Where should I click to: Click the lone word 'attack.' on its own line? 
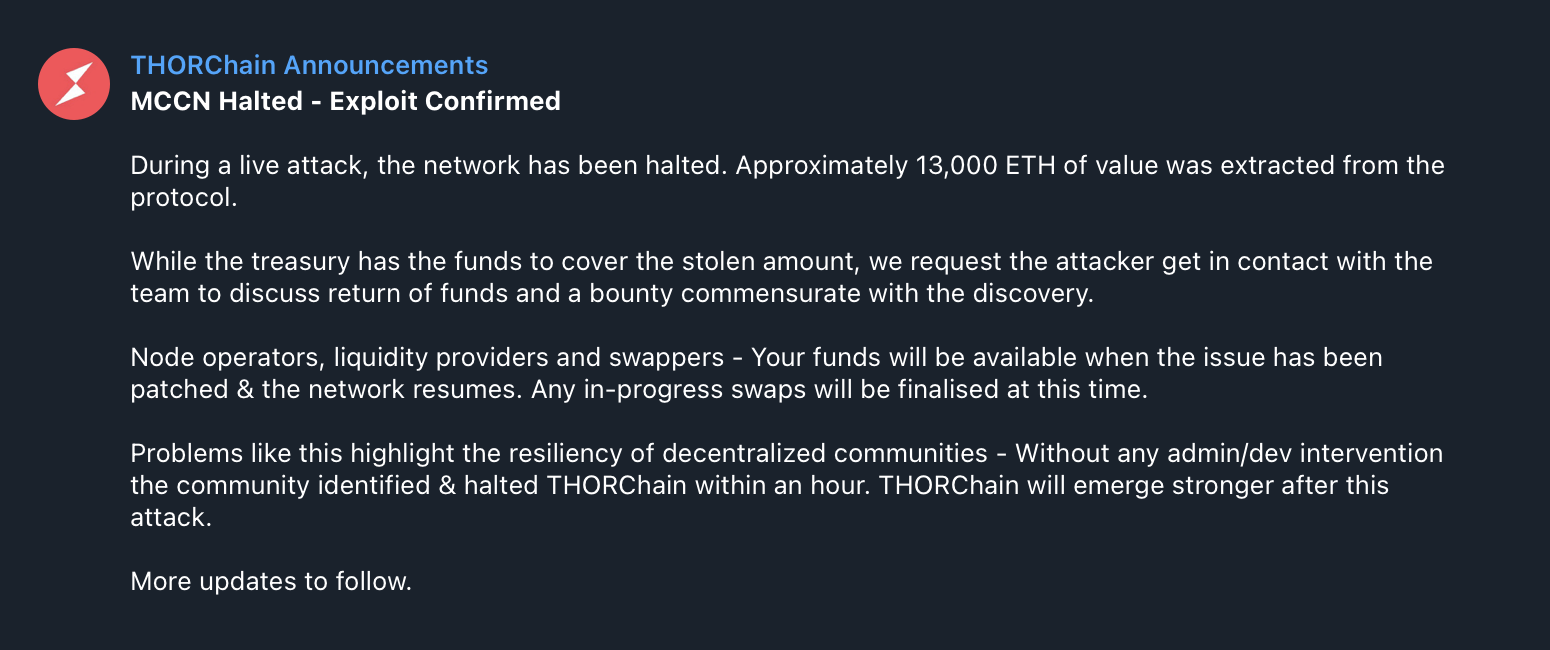pyautogui.click(x=171, y=517)
